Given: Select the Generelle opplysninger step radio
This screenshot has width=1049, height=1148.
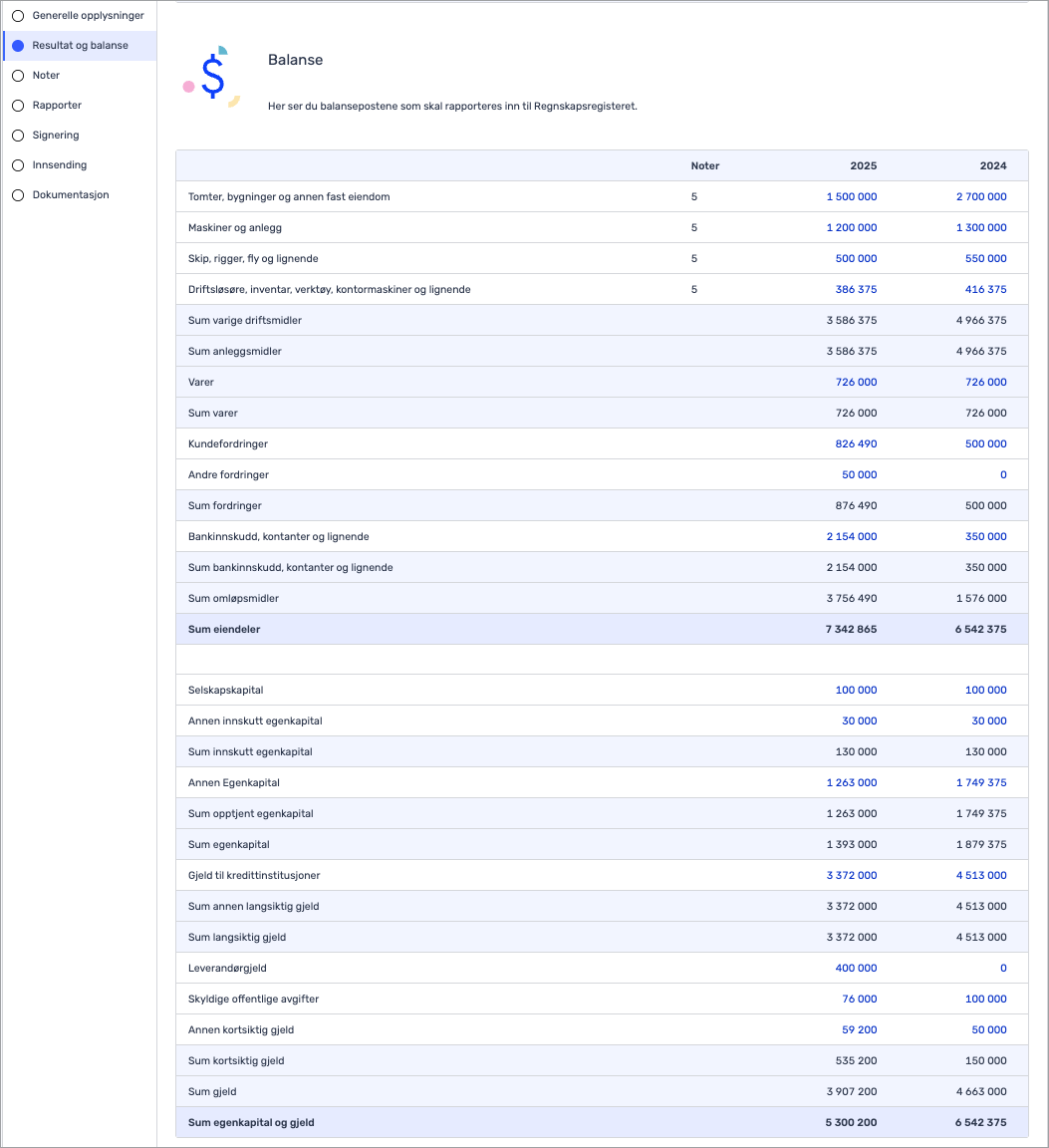Looking at the screenshot, I should point(18,16).
